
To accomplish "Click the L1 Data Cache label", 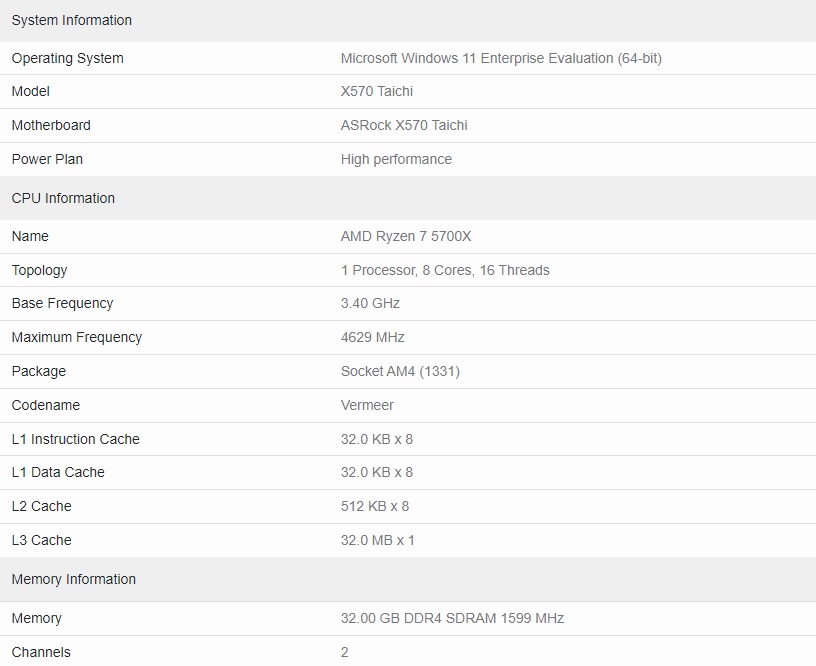I will 58,472.
